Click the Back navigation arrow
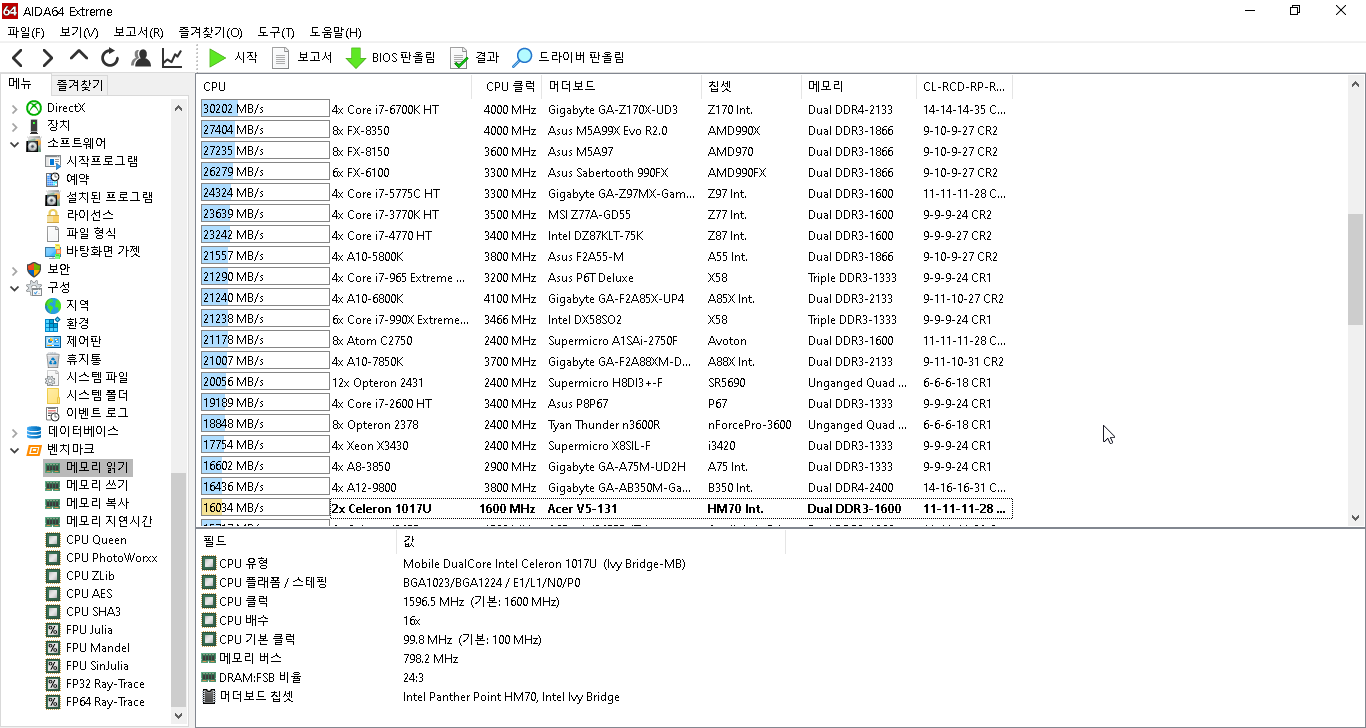Screen dimensions: 1366x728 [18, 58]
